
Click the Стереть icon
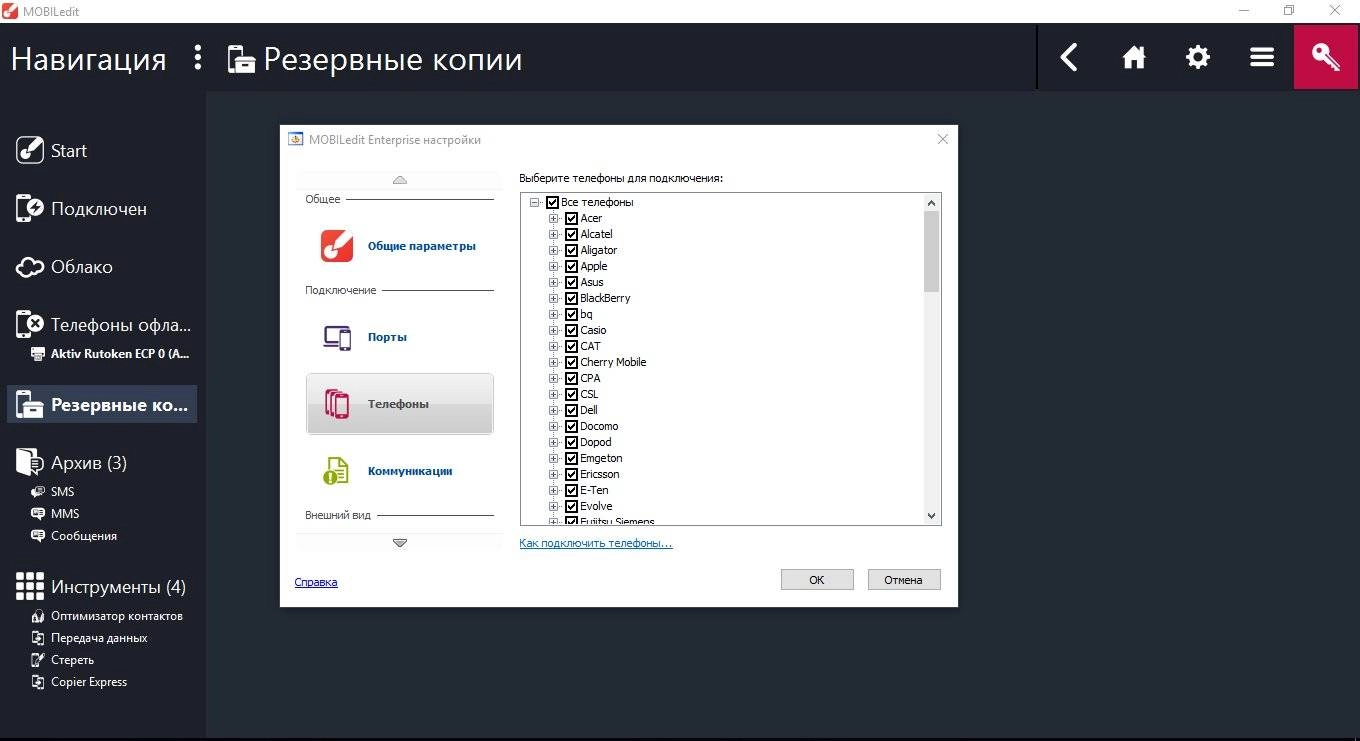tap(38, 660)
